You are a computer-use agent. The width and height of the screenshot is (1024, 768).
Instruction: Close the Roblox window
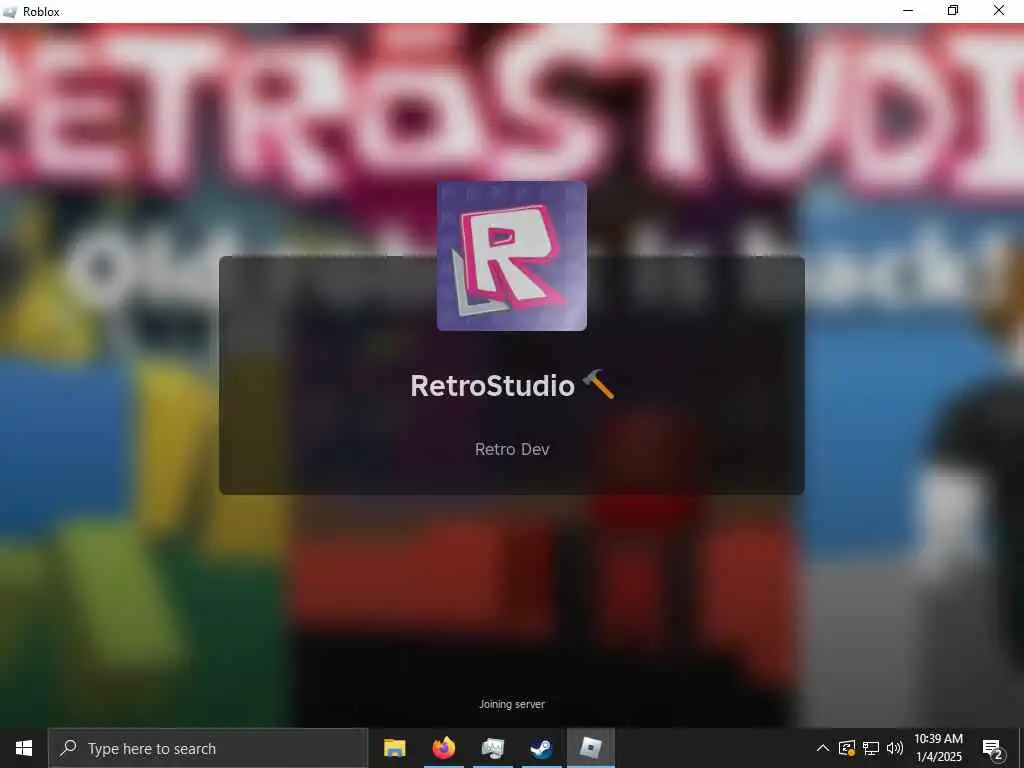pos(999,11)
